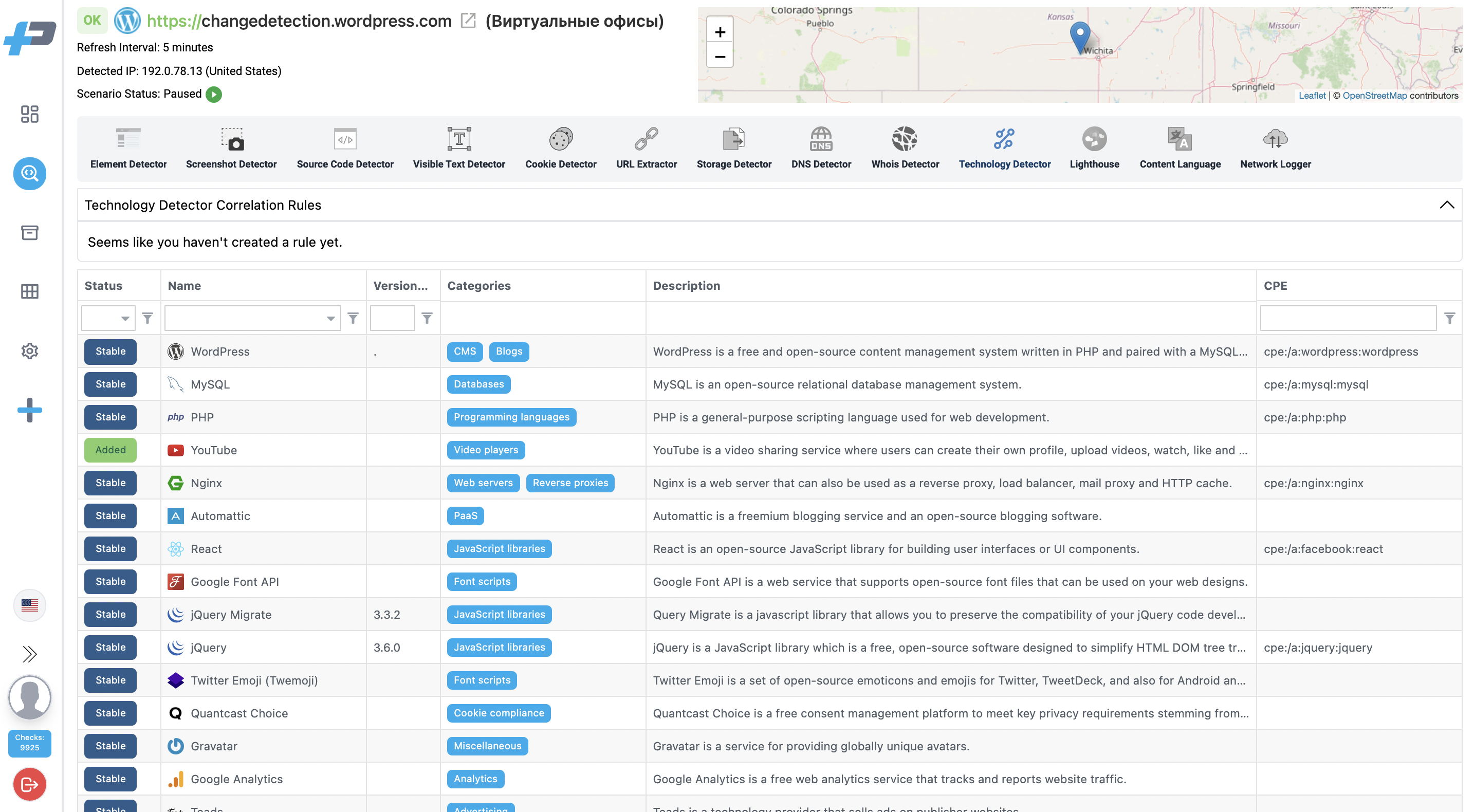Sort by the Status column header
Image resolution: width=1474 pixels, height=812 pixels.
104,286
